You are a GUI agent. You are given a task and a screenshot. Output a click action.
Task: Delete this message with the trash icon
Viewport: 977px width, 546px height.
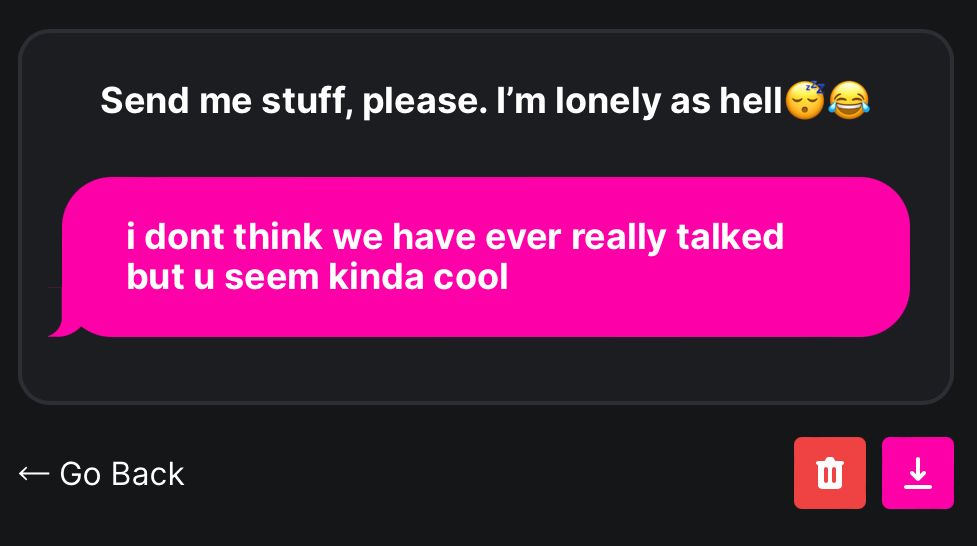pyautogui.click(x=830, y=473)
